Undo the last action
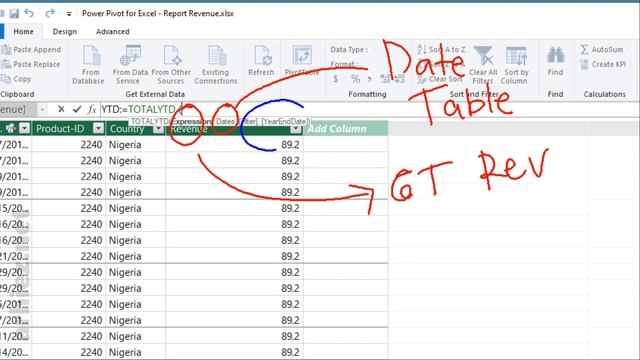 [x=29, y=13]
